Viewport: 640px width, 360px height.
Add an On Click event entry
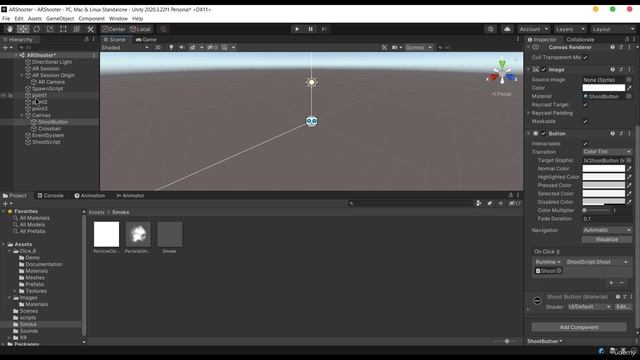pos(611,282)
